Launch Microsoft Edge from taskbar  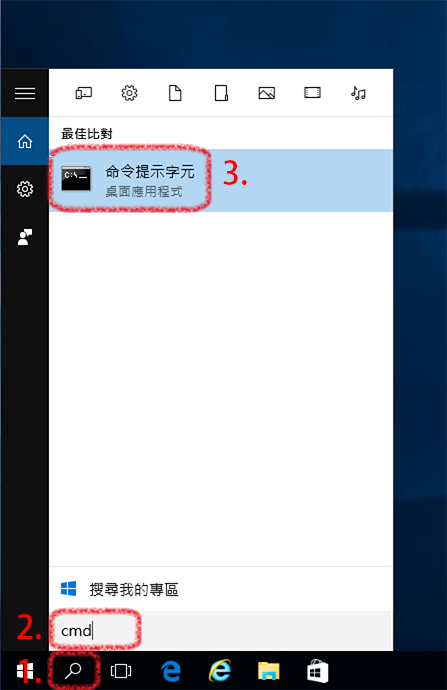(171, 671)
